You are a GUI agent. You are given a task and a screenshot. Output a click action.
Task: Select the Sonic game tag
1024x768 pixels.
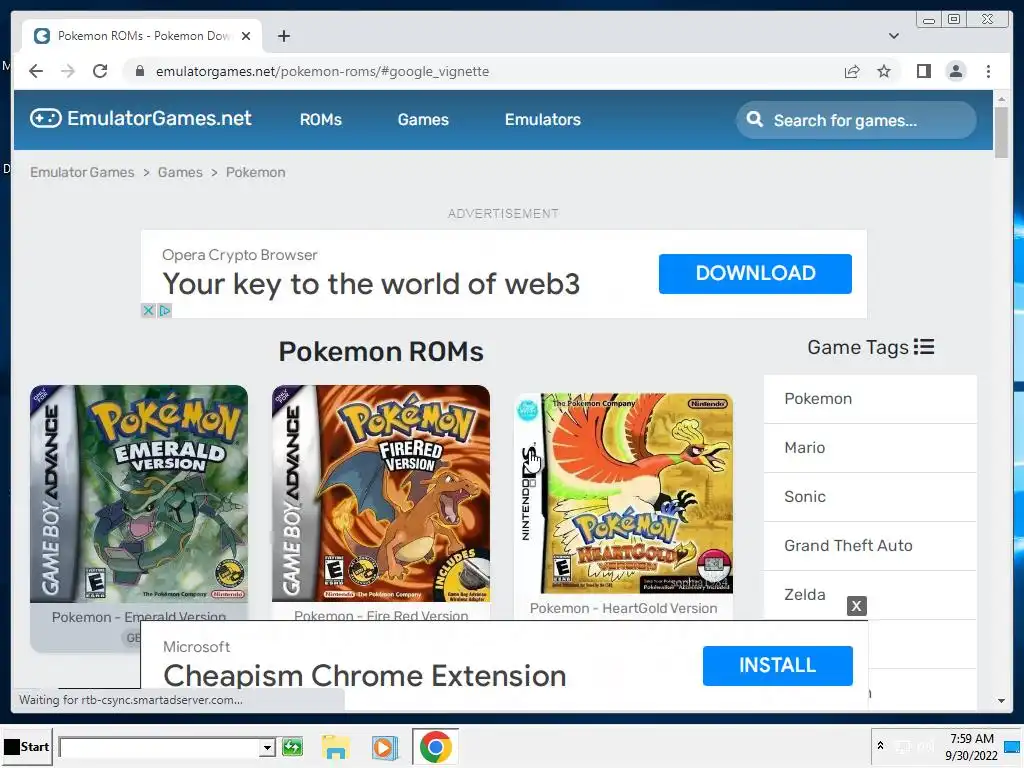pyautogui.click(x=871, y=497)
